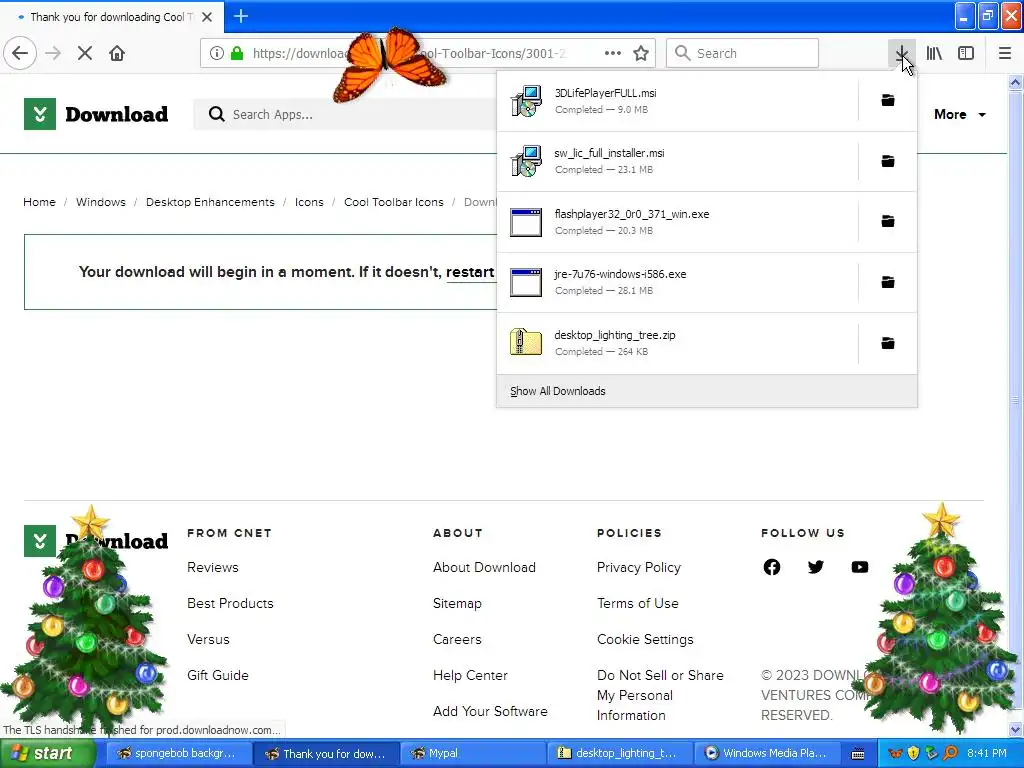Open Cookie Settings link

[645, 639]
